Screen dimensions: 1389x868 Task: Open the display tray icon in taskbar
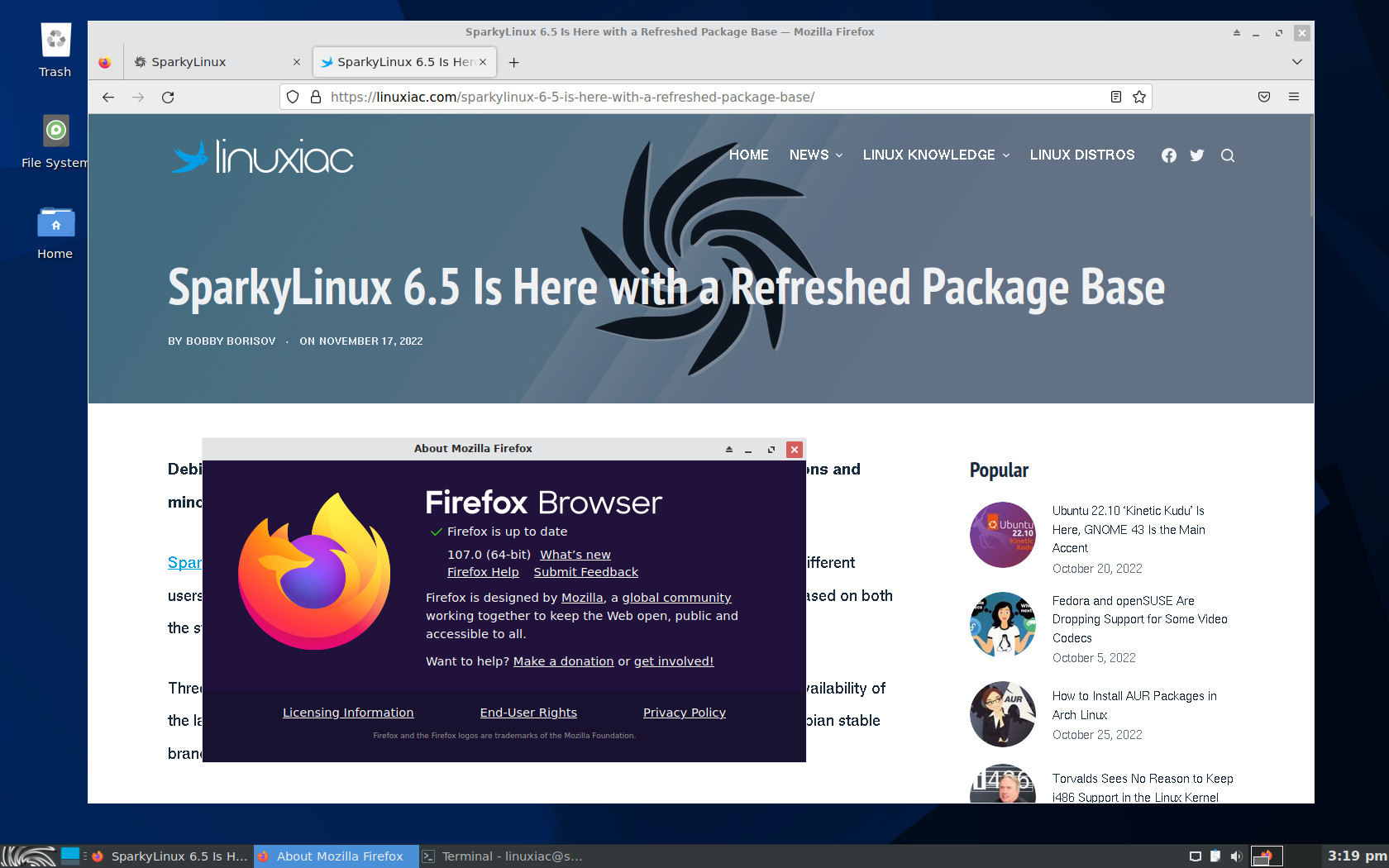[x=1195, y=856]
